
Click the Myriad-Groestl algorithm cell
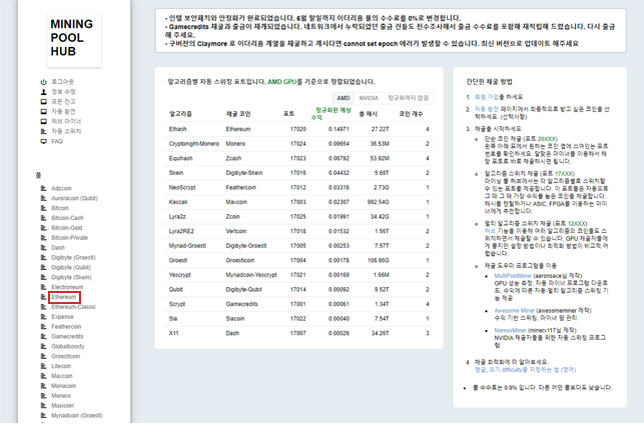187,246
